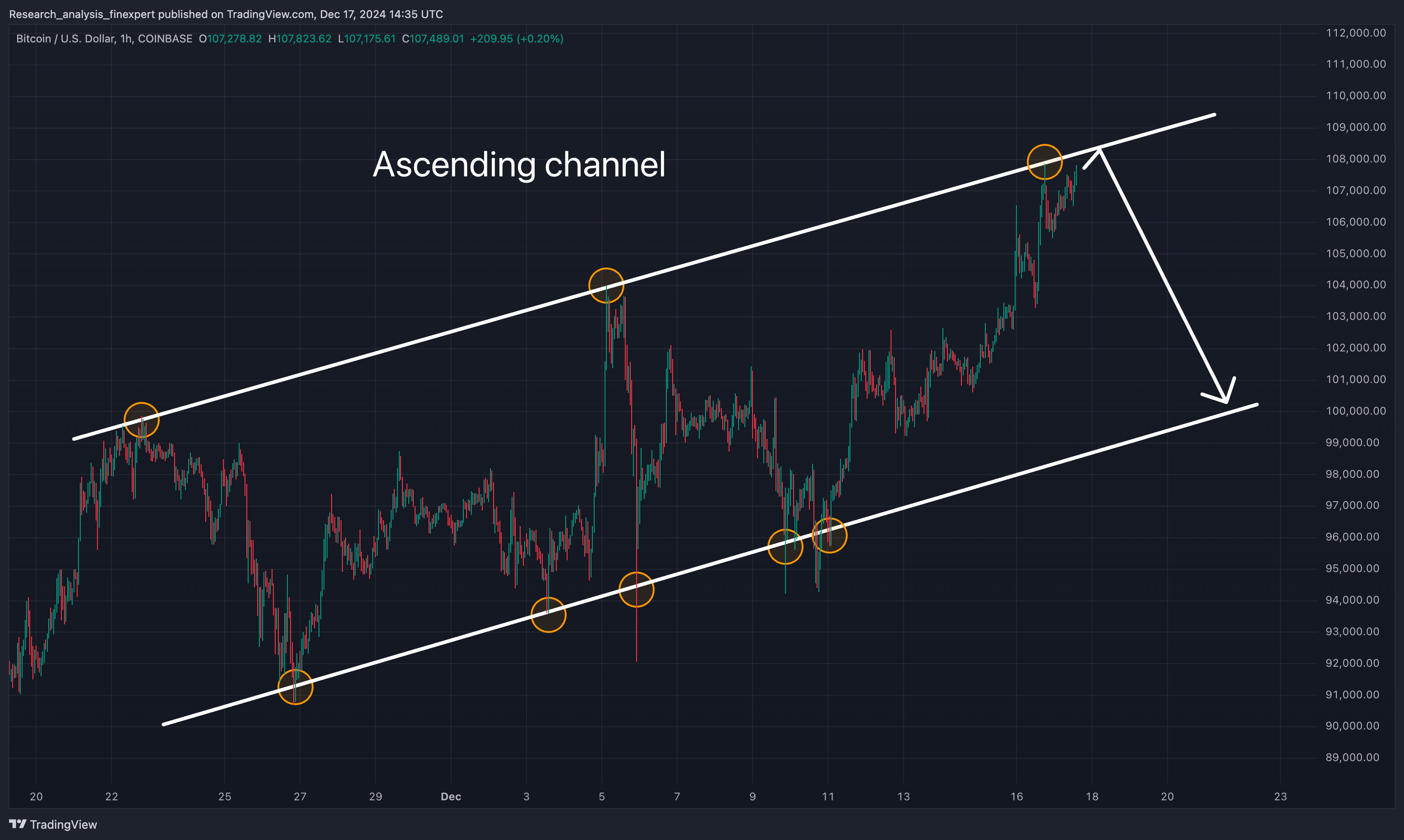
Task: Click the 11 date label on the time axis
Action: (828, 796)
